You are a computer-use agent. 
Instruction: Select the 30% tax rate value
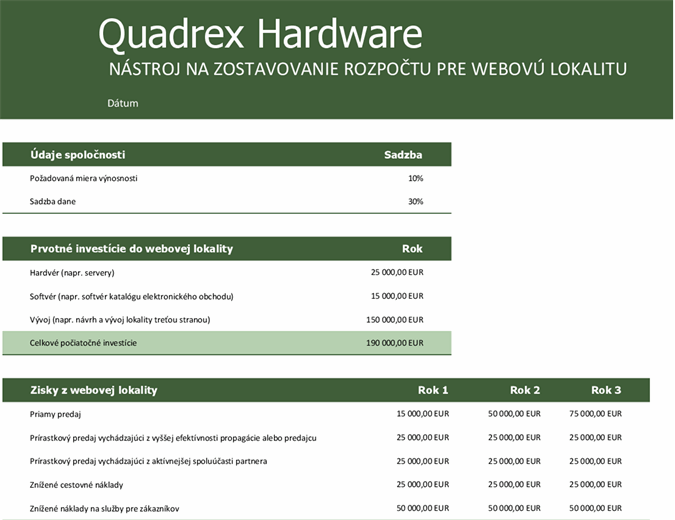point(415,201)
